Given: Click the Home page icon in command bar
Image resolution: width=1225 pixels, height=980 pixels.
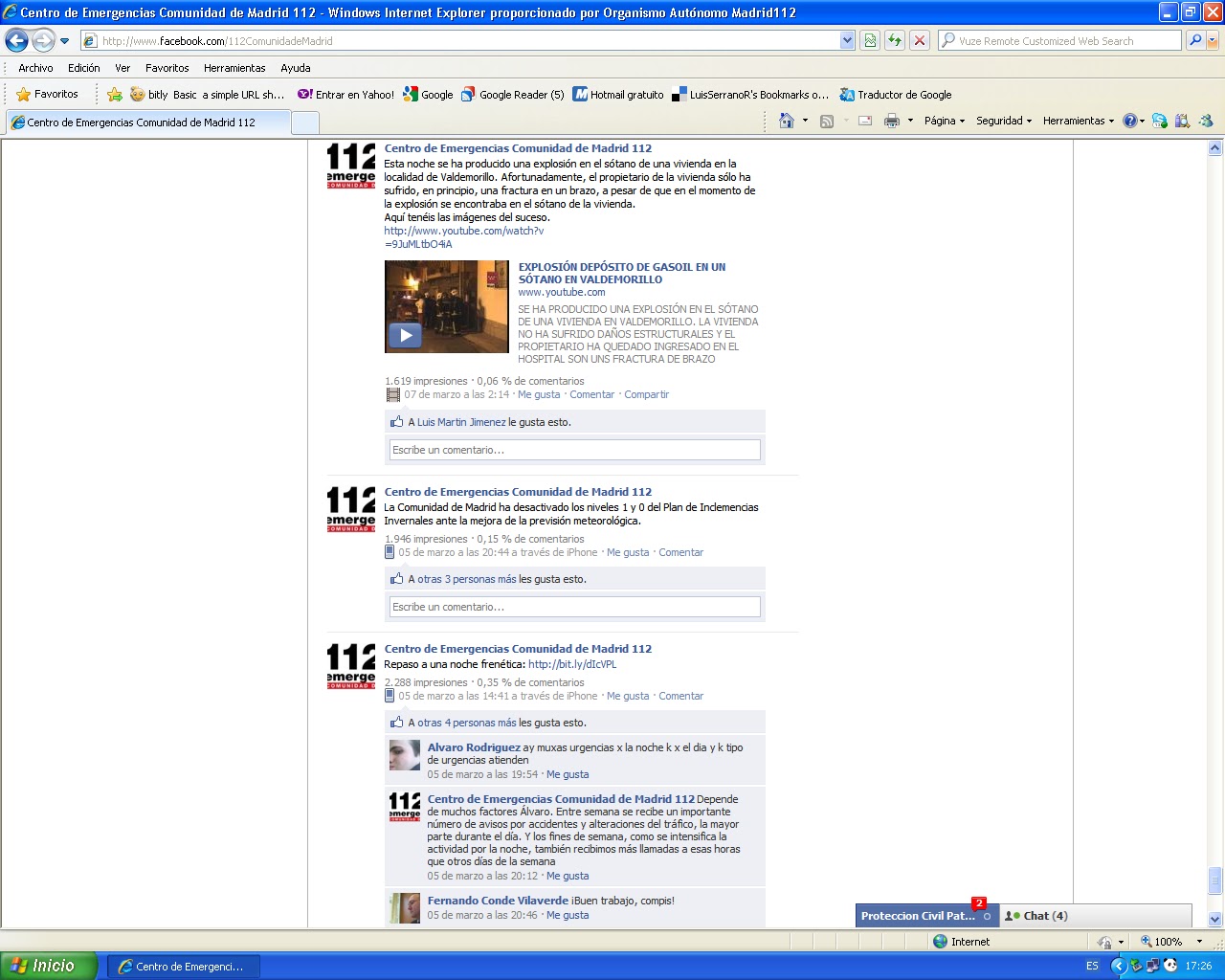Looking at the screenshot, I should point(787,121).
